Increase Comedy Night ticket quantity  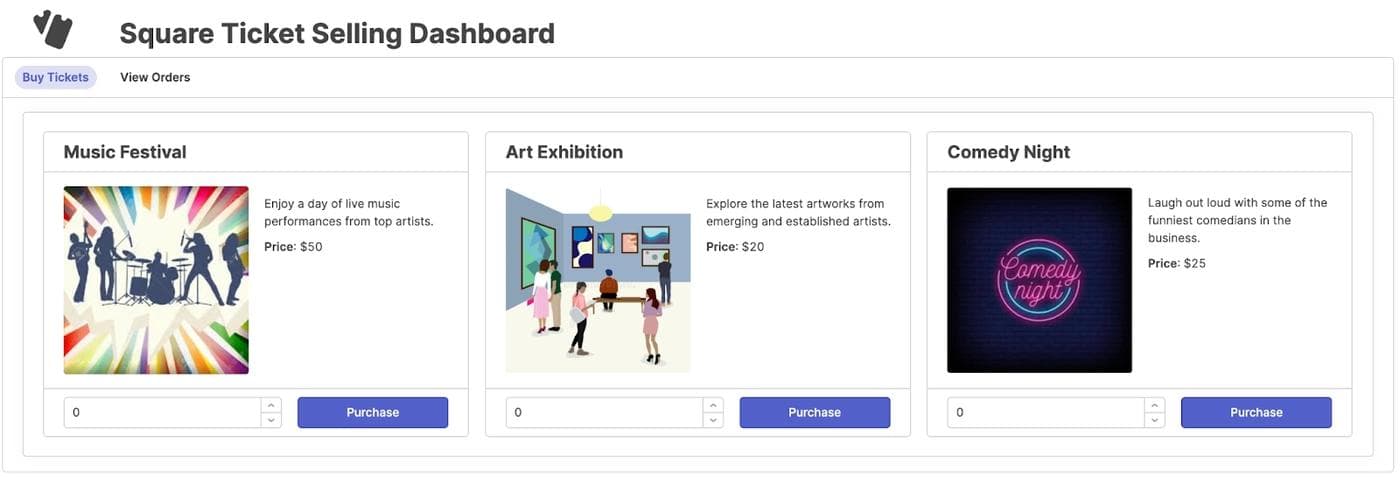tap(1155, 405)
